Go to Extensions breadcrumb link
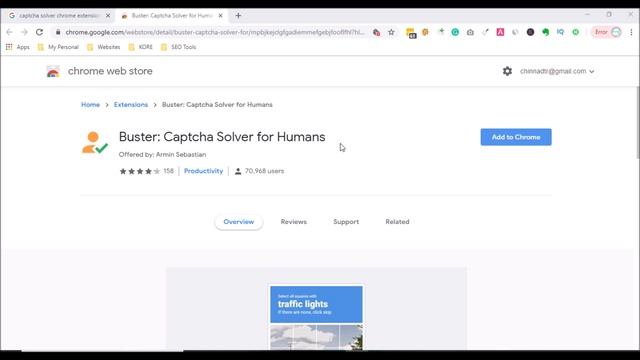Viewport: 640px width, 360px height. (131, 104)
